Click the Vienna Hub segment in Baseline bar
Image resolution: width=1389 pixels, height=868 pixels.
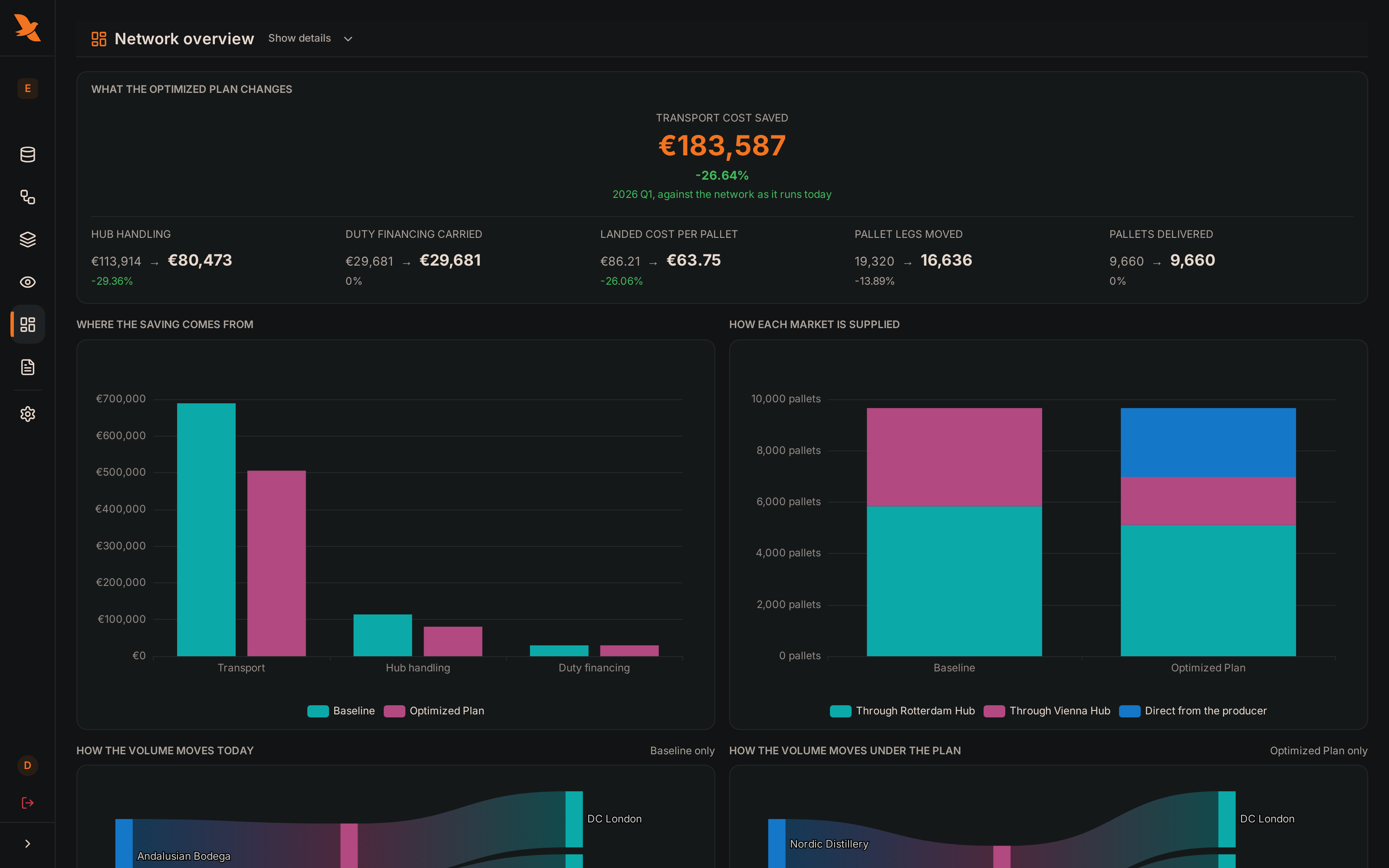coord(954,457)
